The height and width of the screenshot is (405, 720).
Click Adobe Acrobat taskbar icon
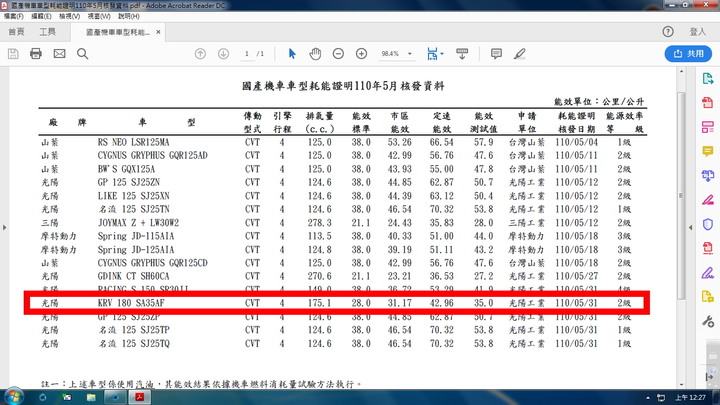[x=140, y=397]
